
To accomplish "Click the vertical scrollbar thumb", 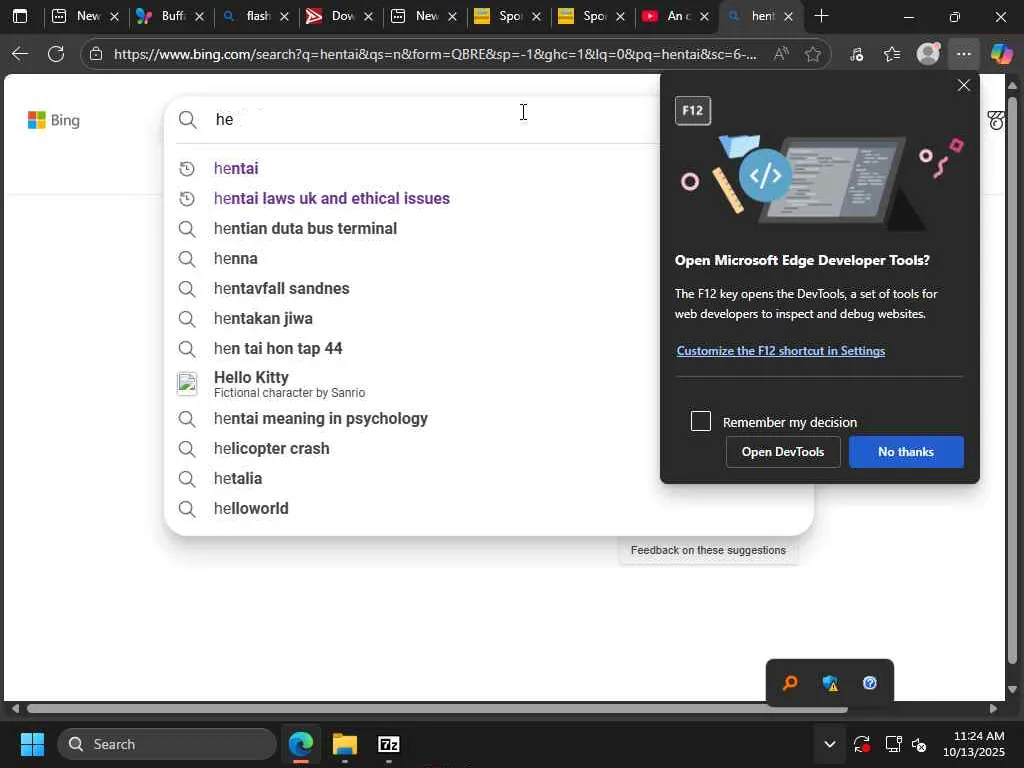I will (x=1012, y=380).
